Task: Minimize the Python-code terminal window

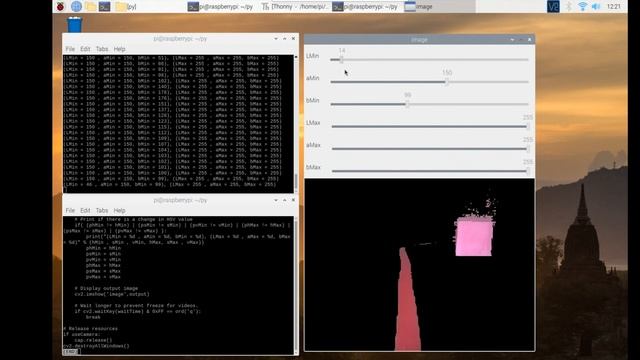Action: tap(276, 200)
